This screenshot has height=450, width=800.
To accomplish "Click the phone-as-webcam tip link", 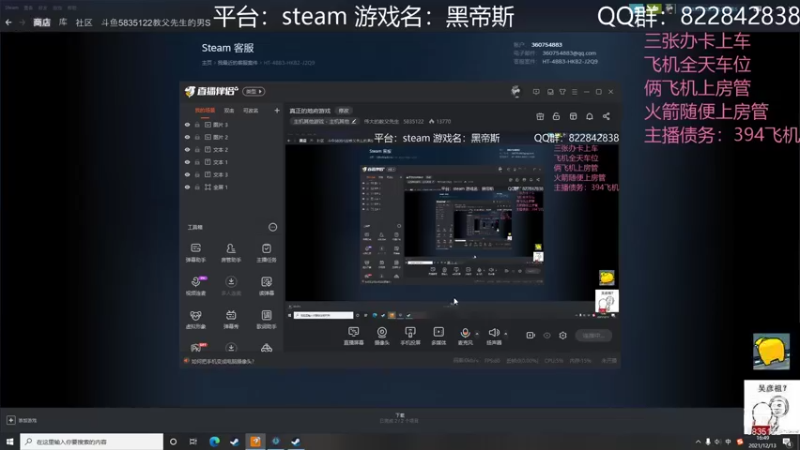I will [x=222, y=361].
